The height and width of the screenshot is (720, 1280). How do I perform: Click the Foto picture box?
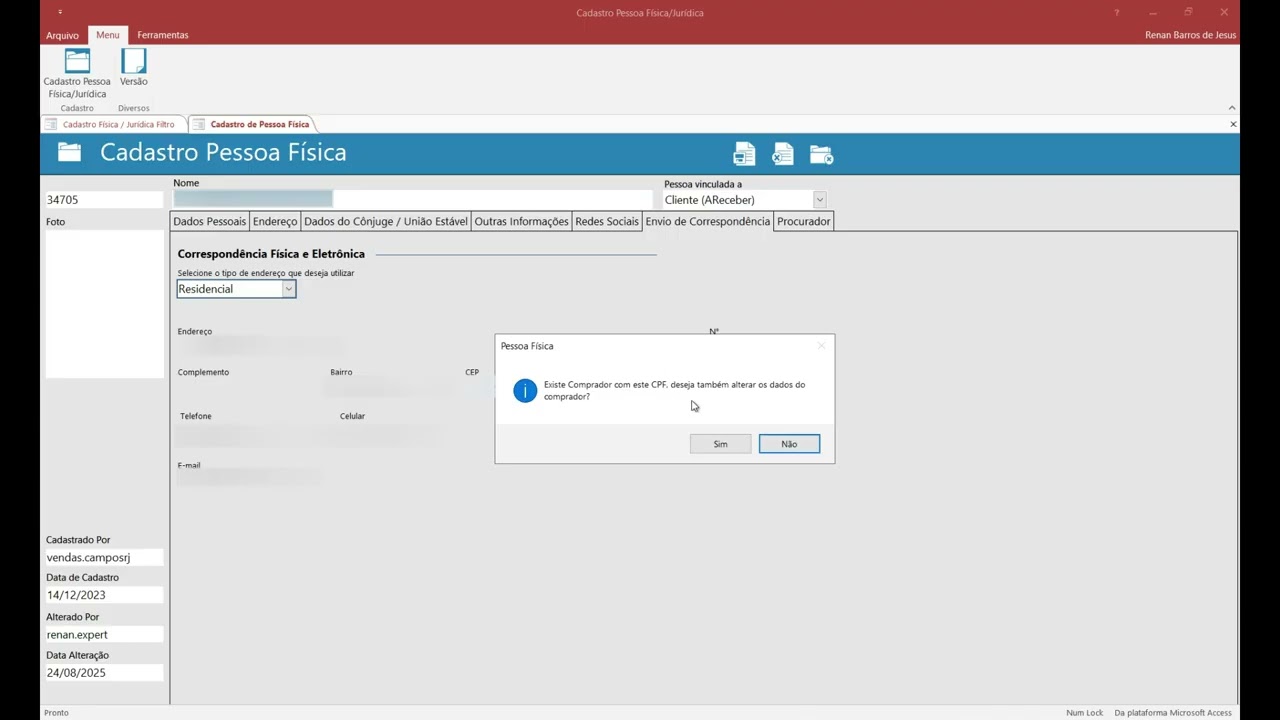[x=104, y=304]
